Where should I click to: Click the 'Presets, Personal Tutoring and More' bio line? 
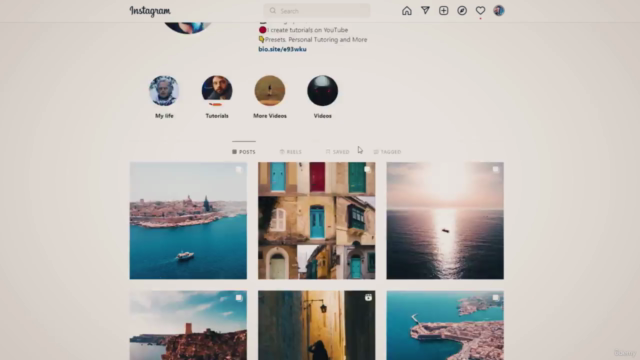(313, 40)
